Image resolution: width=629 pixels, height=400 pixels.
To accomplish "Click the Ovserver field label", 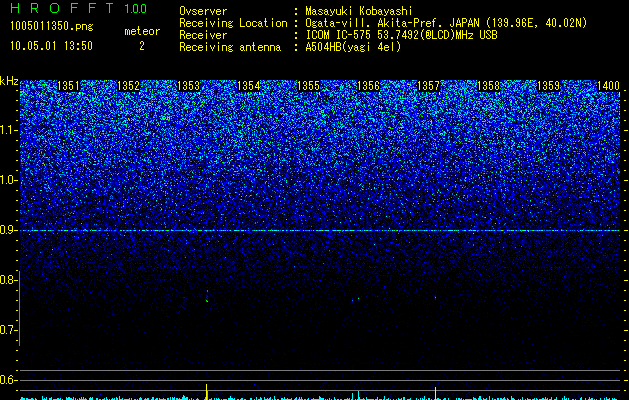I will tap(203, 11).
